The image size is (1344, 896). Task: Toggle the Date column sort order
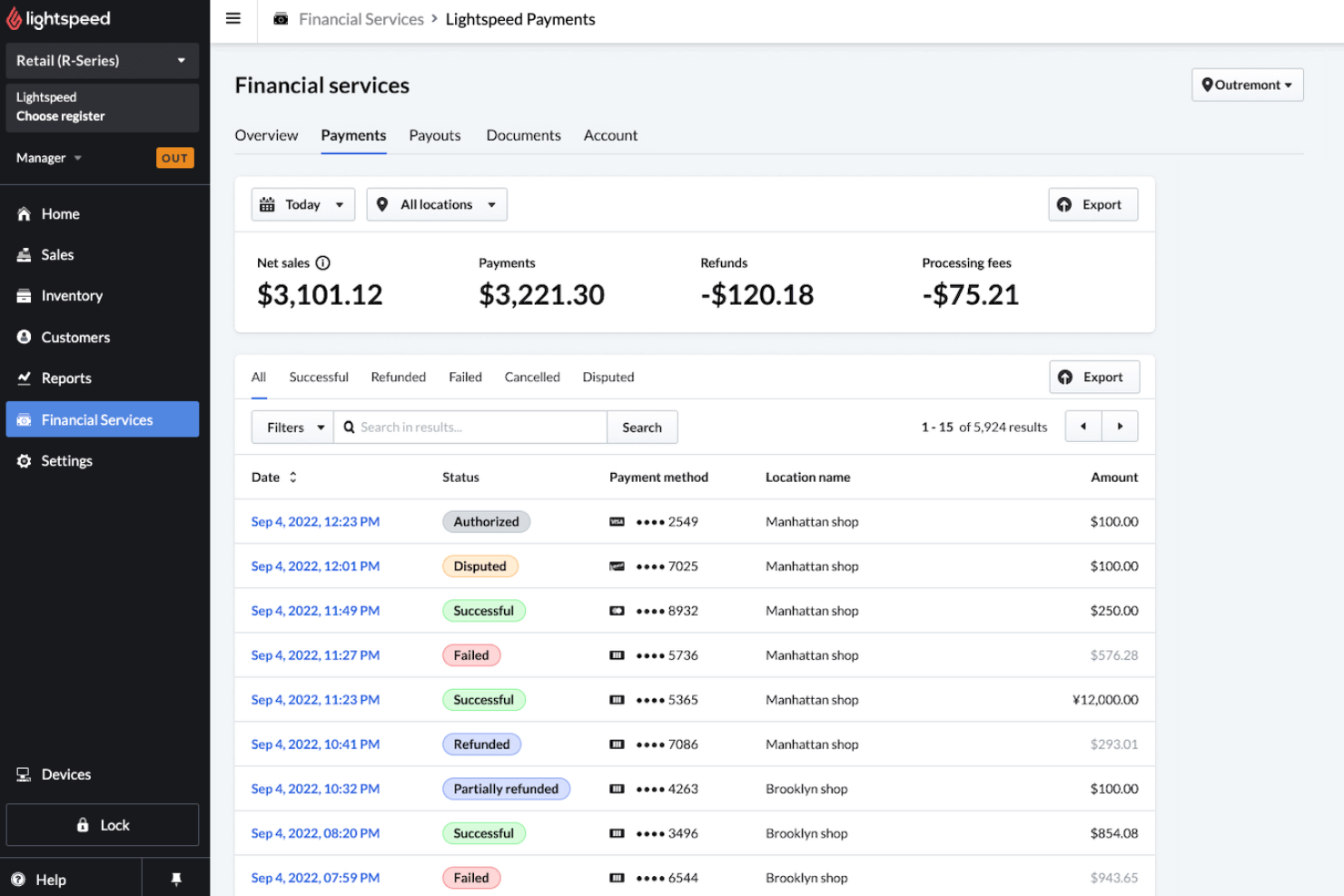tap(292, 477)
